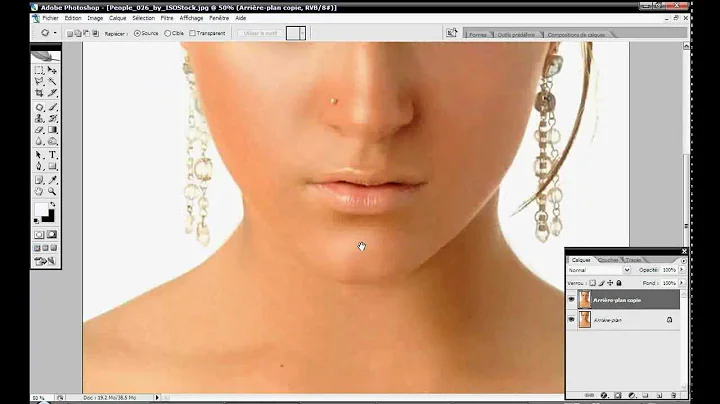Viewport: 720px width, 404px height.
Task: Jump to ImageReady from toolbox
Action: (45, 261)
